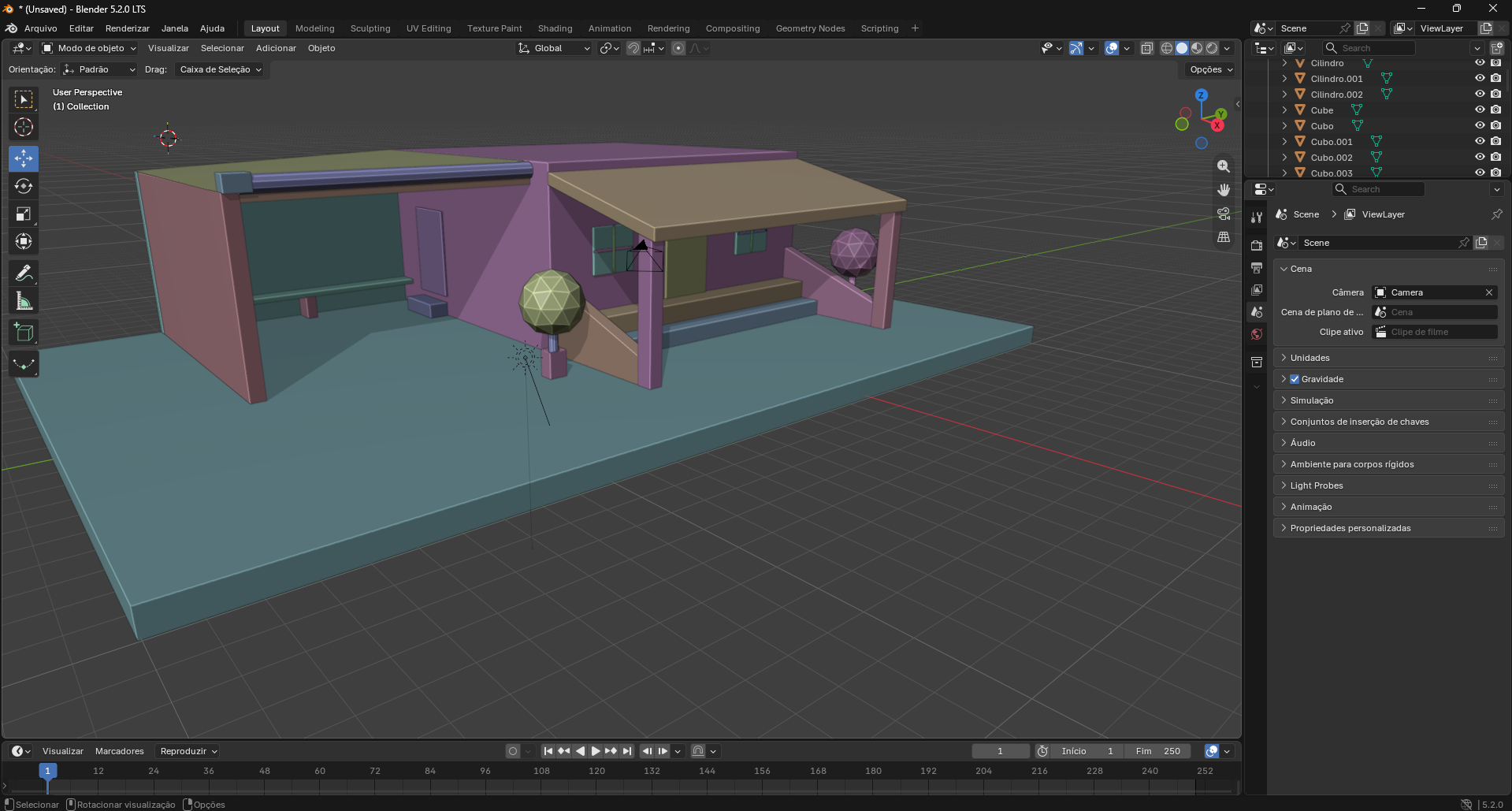The image size is (1512, 811).
Task: Open the Adicionar menu in viewport header
Action: [x=276, y=48]
